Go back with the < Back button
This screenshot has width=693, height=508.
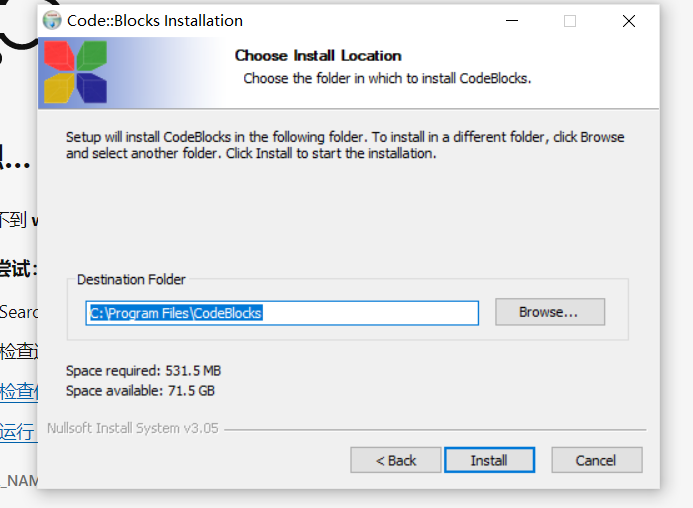click(x=396, y=460)
